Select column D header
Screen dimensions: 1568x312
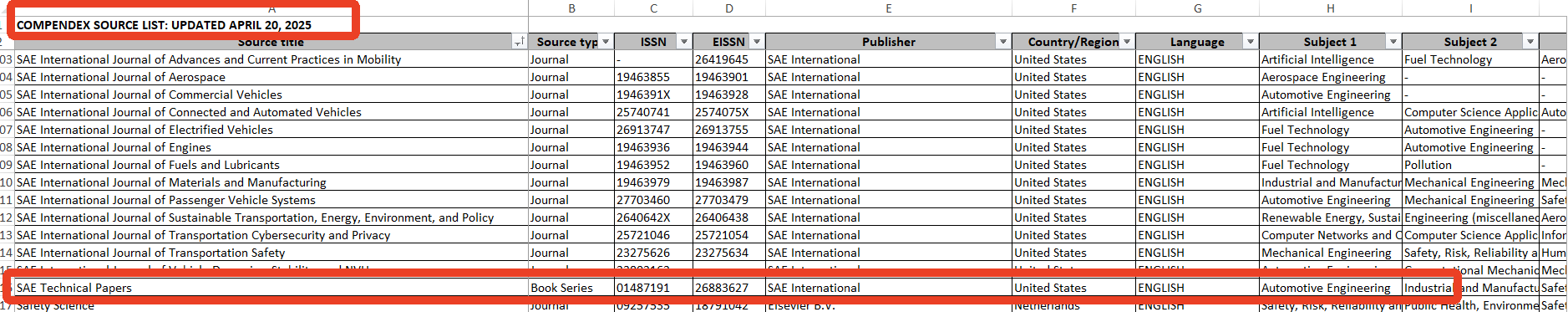[x=729, y=8]
